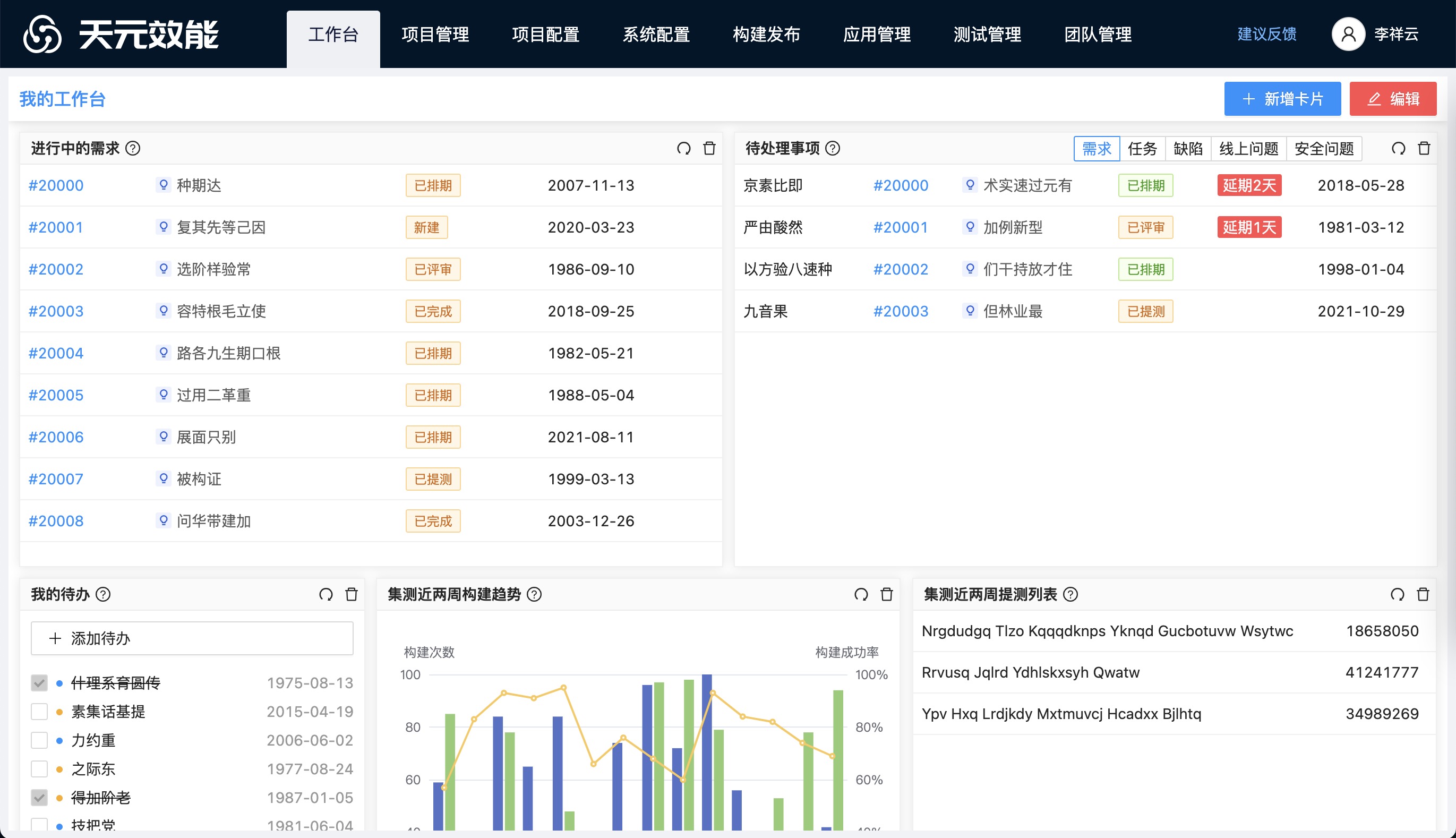Open the 工作台 navigation tab
The image size is (1456, 838).
(x=333, y=39)
